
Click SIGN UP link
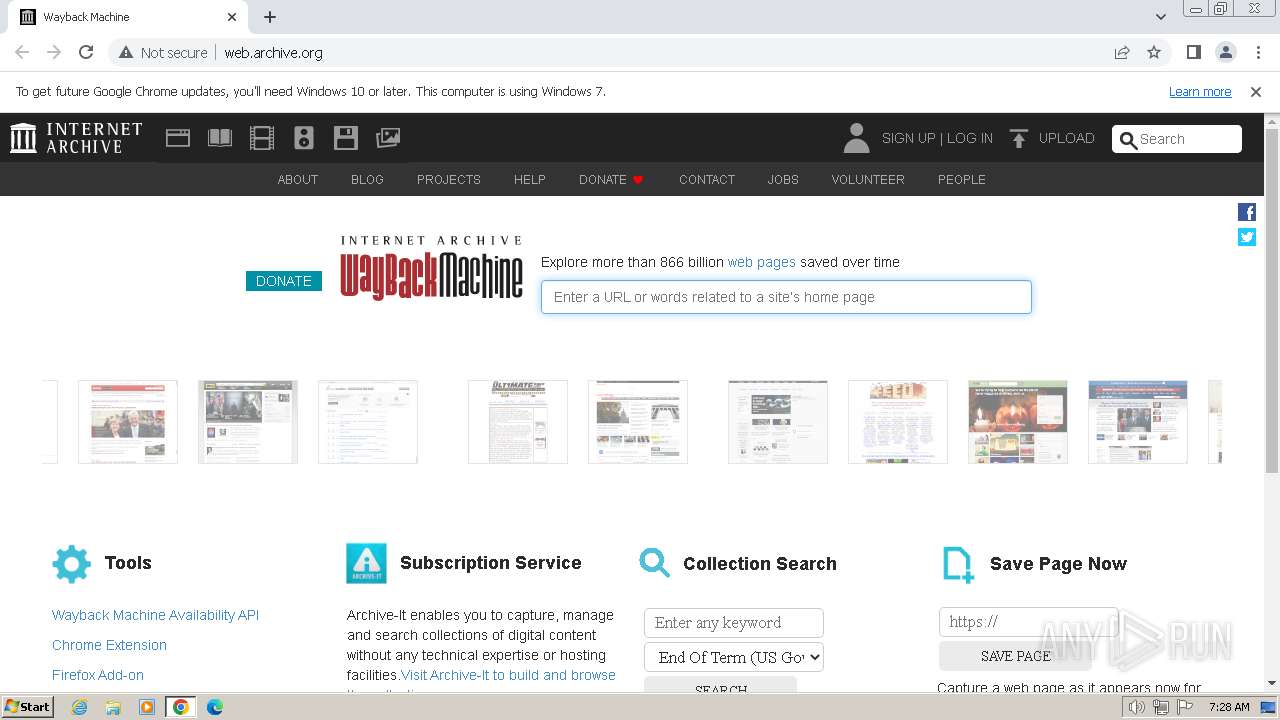tap(908, 138)
